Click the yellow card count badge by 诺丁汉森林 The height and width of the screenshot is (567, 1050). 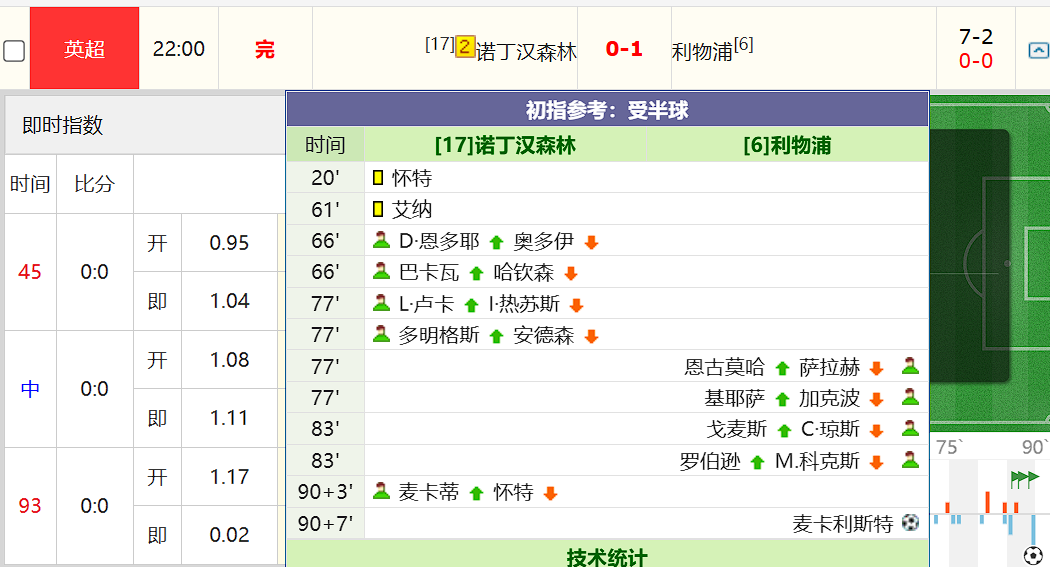(x=465, y=47)
